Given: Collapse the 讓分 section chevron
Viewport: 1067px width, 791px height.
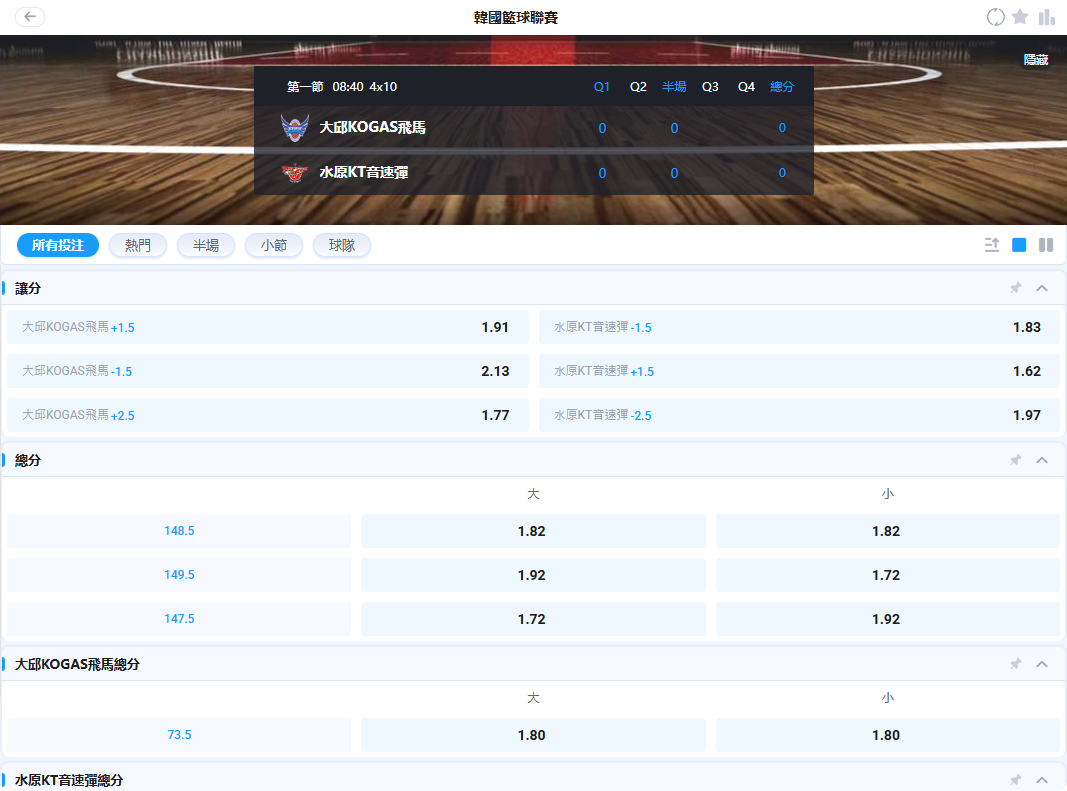Looking at the screenshot, I should click(1042, 288).
